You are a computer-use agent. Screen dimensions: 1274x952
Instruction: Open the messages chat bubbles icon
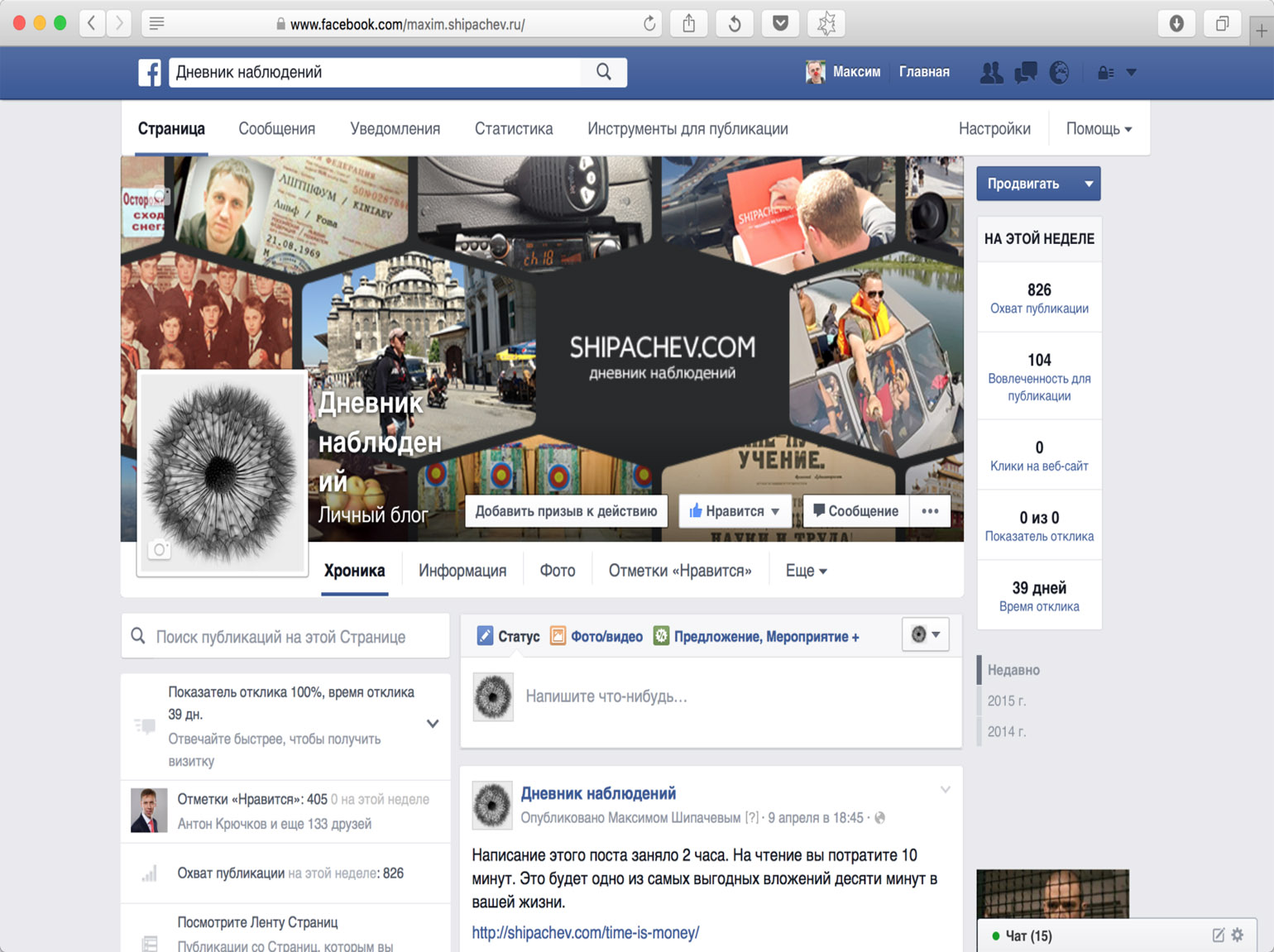[1026, 73]
